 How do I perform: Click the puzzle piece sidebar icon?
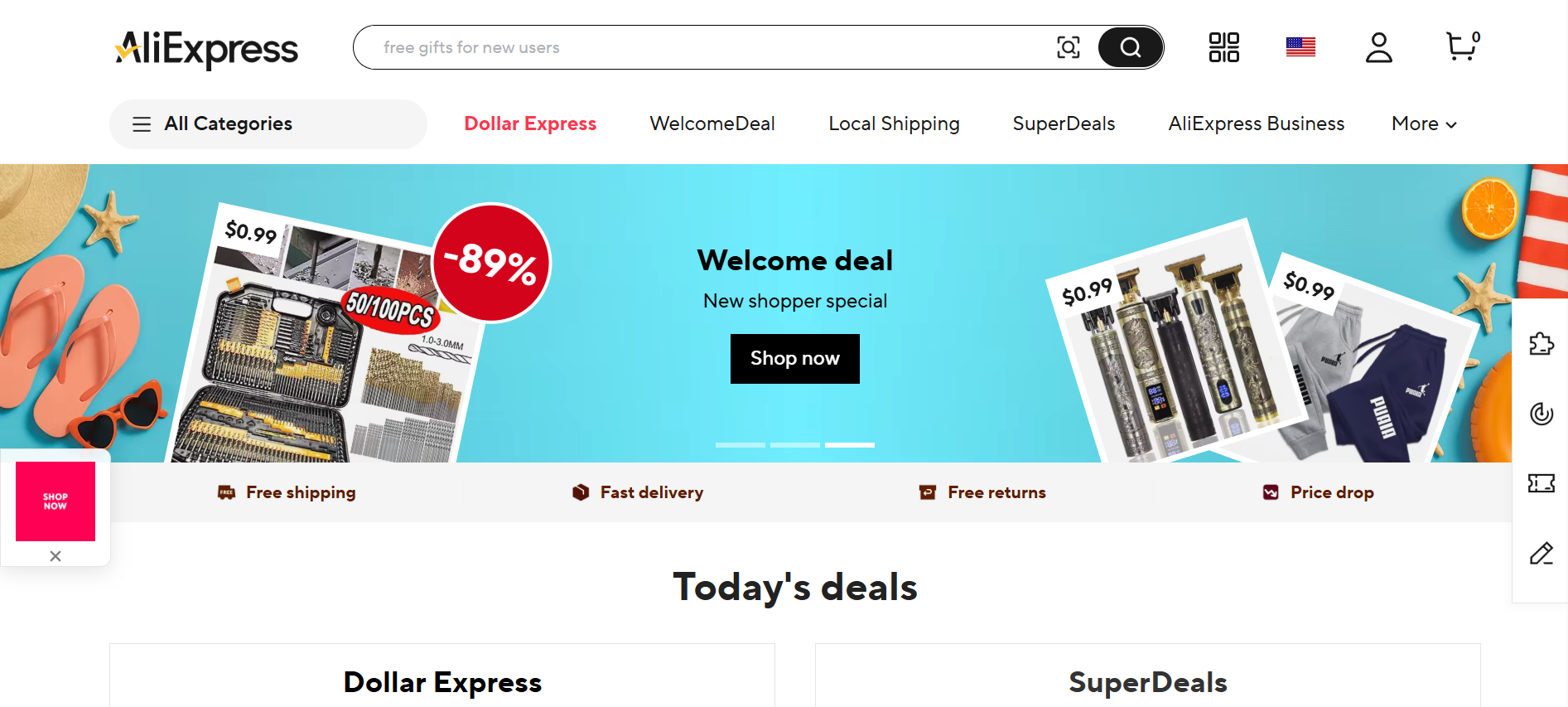click(x=1541, y=343)
